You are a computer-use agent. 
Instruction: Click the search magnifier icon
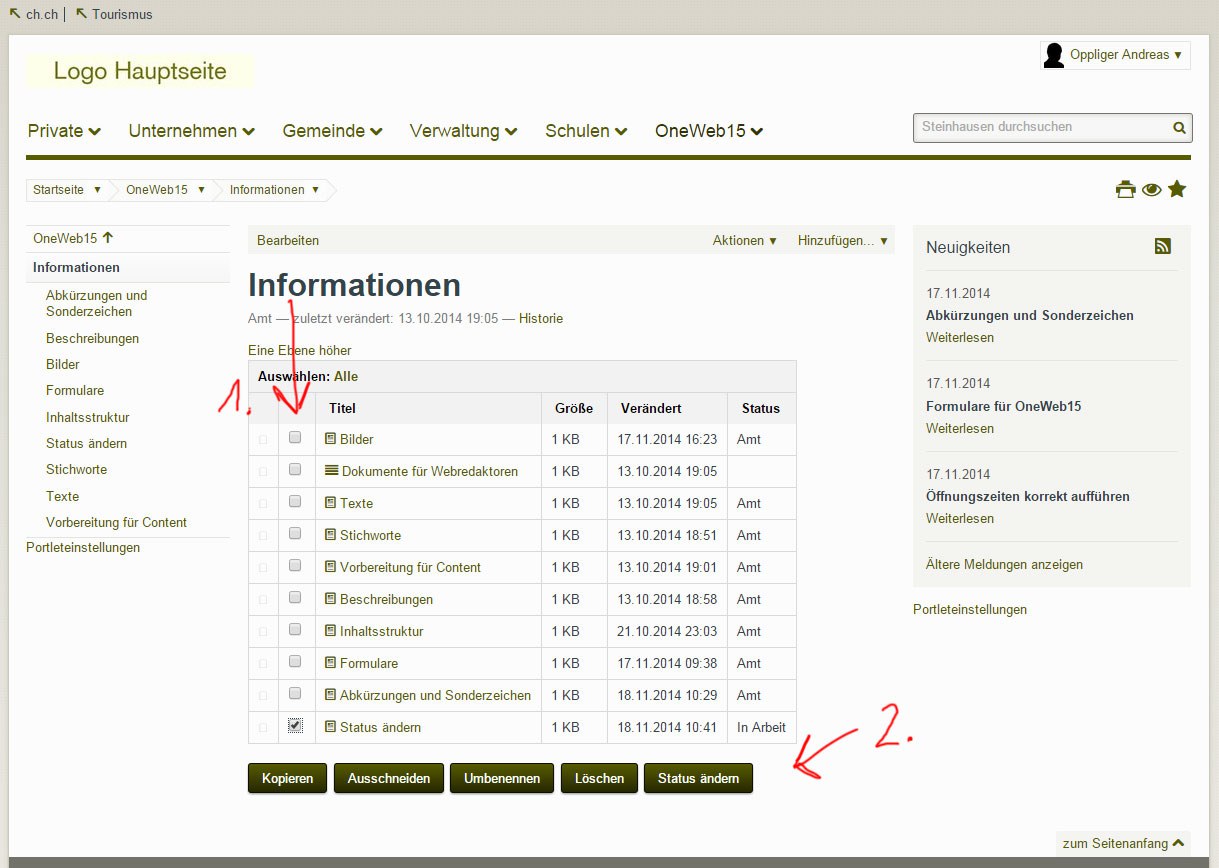coord(1178,128)
